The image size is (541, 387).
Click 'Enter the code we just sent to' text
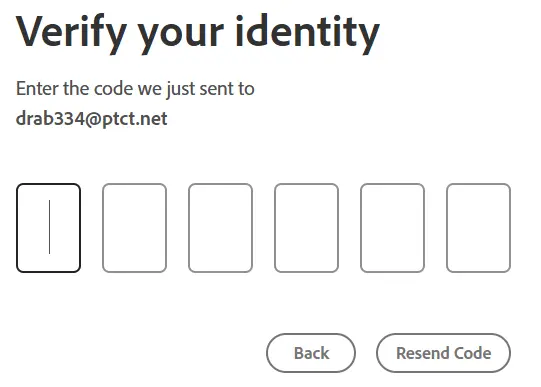click(x=135, y=89)
